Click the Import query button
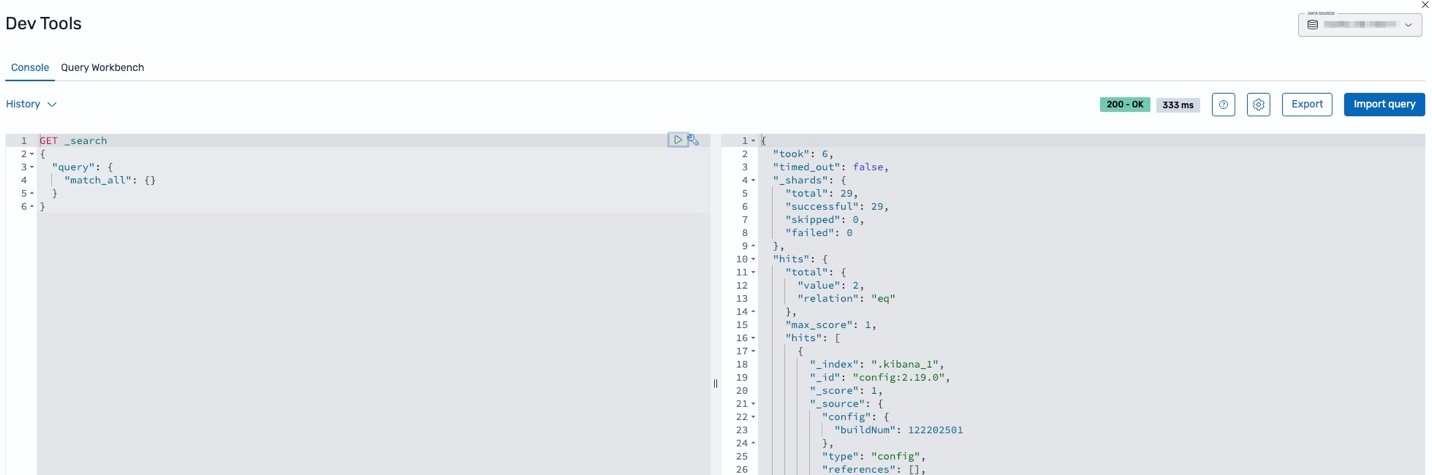 point(1384,104)
